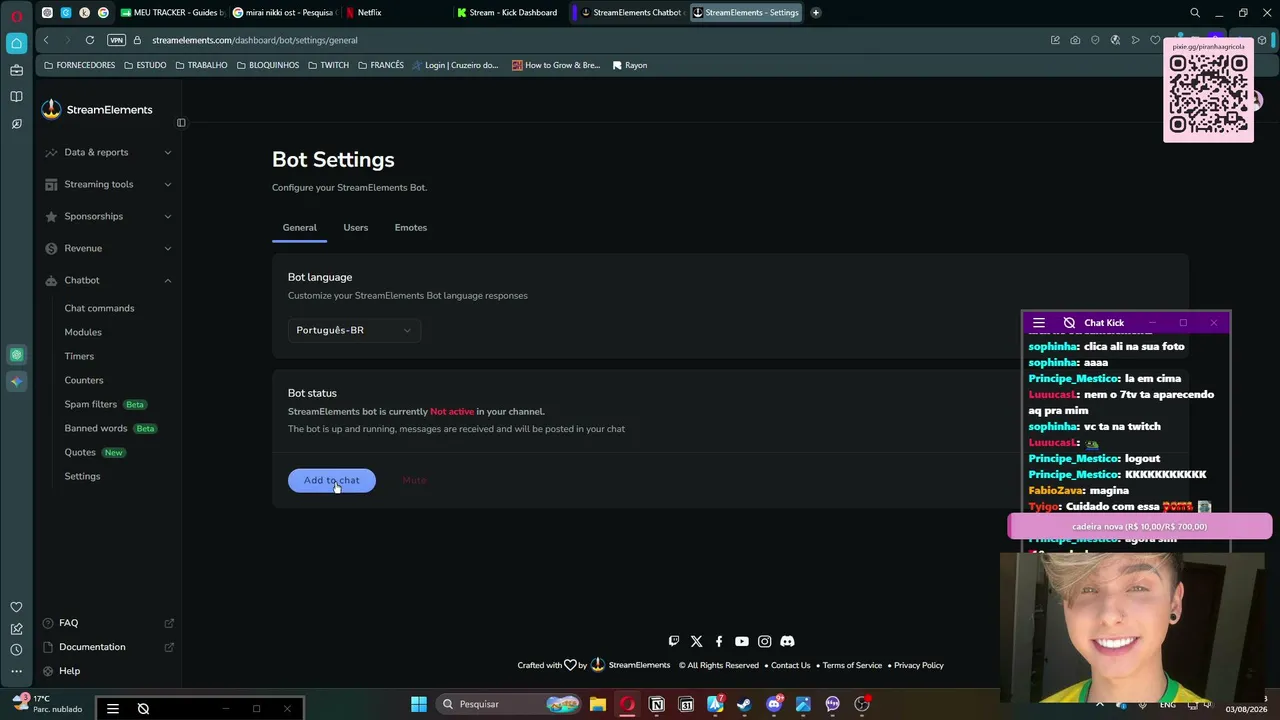The width and height of the screenshot is (1280, 720).
Task: Open Chat commands in sidebar
Action: pos(99,308)
